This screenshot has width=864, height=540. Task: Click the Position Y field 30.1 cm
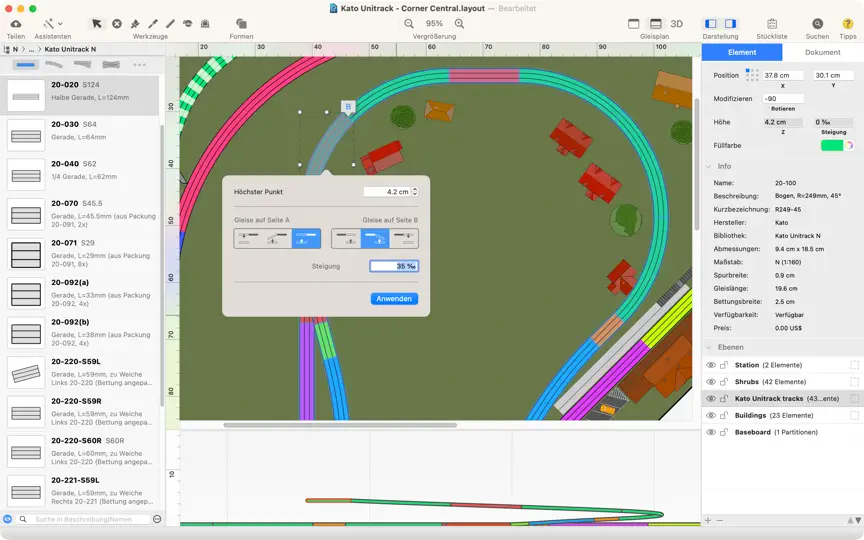coord(834,75)
